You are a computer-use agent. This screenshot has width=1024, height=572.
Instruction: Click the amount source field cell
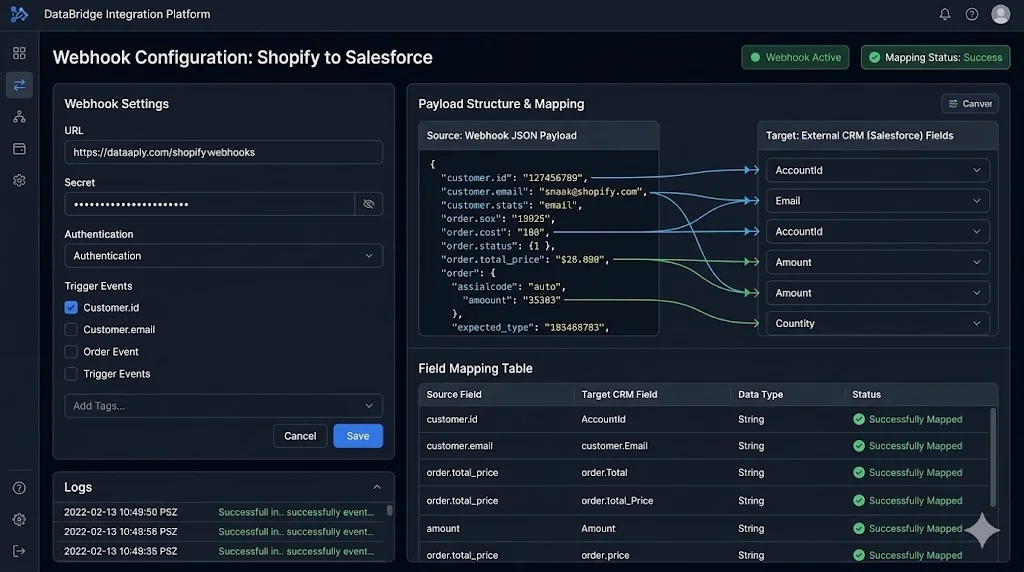pyautogui.click(x=443, y=528)
